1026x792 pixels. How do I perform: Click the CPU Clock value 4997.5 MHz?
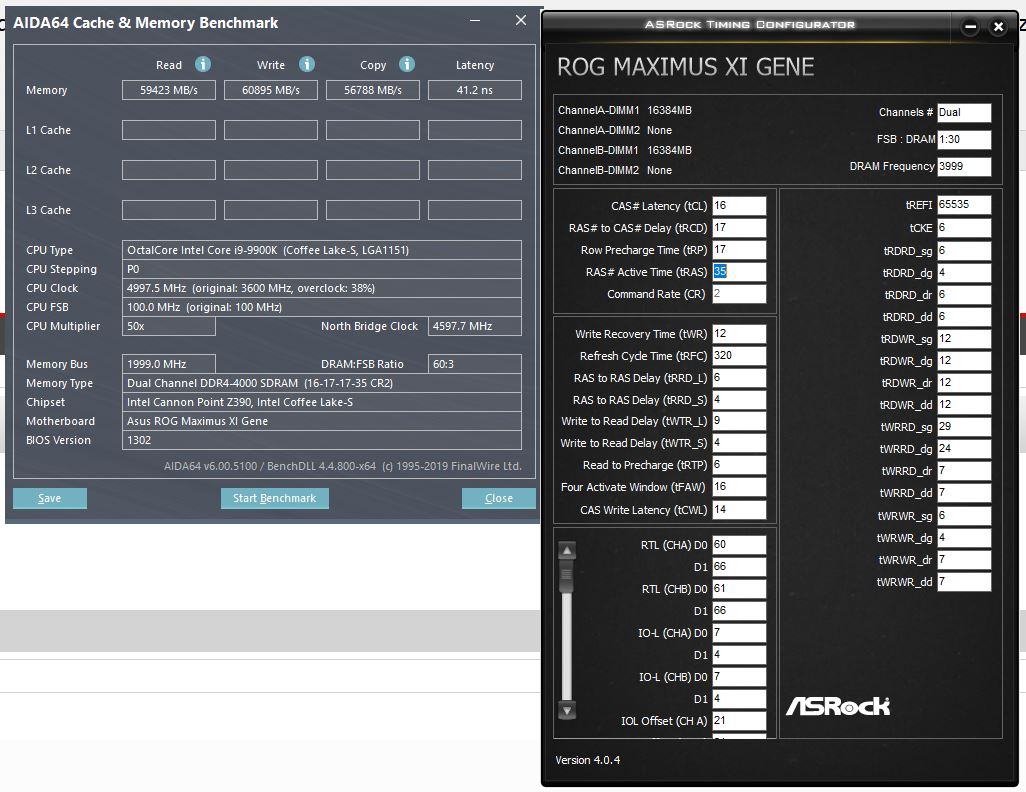(322, 288)
